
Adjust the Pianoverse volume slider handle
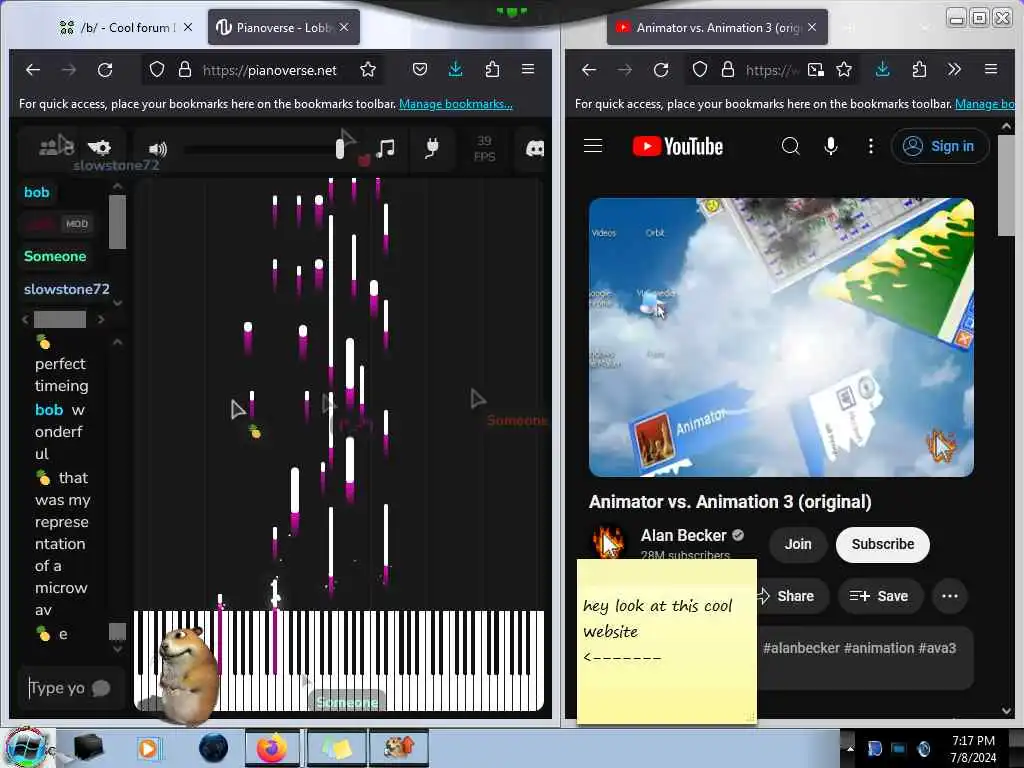340,149
